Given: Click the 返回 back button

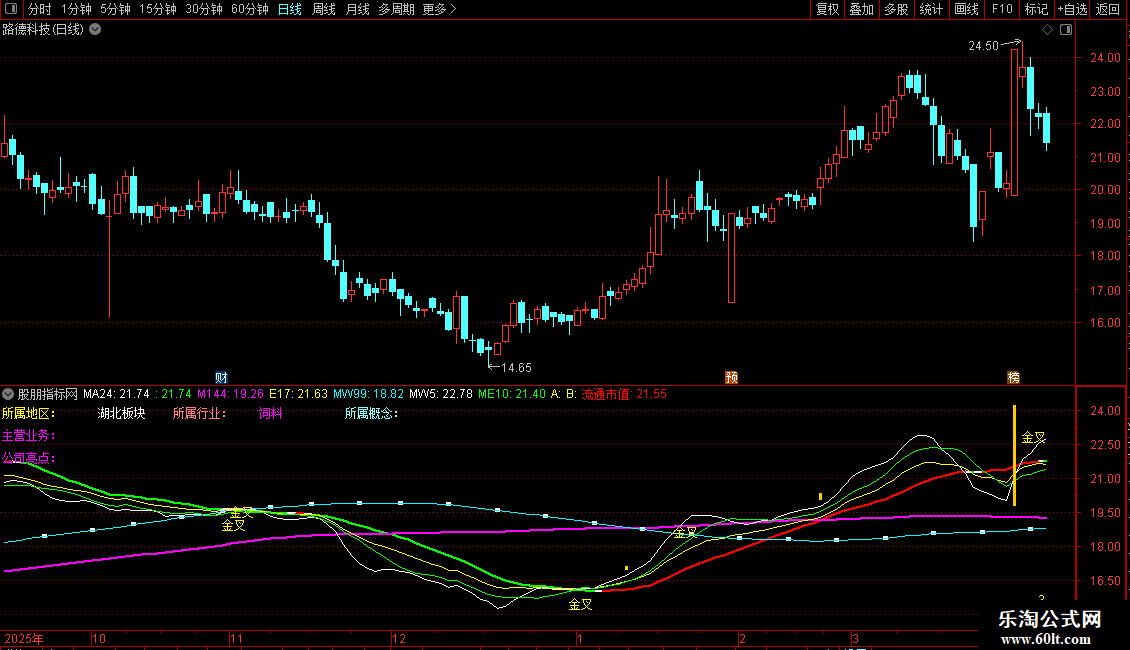Looking at the screenshot, I should pyautogui.click(x=1108, y=9).
